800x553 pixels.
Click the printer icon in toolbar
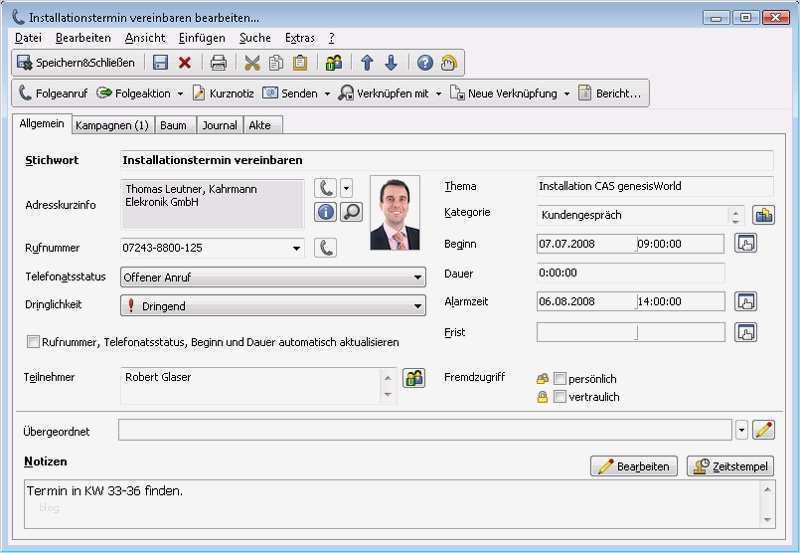[x=218, y=63]
